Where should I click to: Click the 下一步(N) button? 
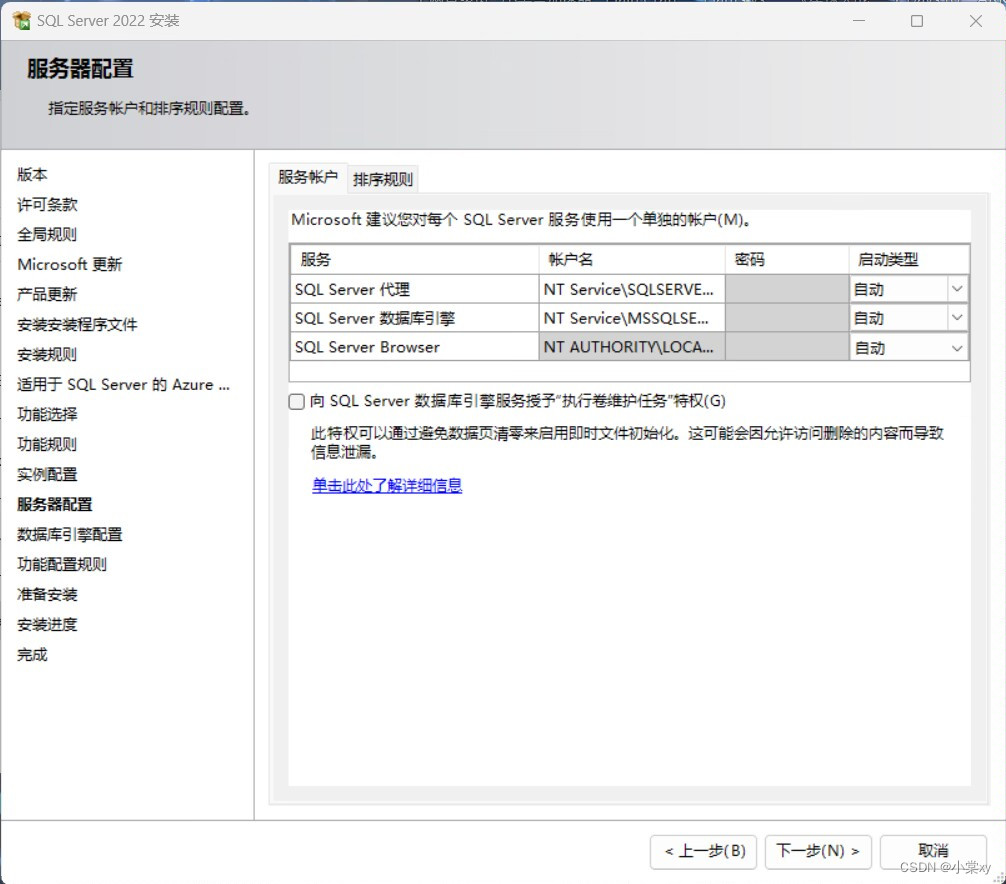[x=818, y=851]
